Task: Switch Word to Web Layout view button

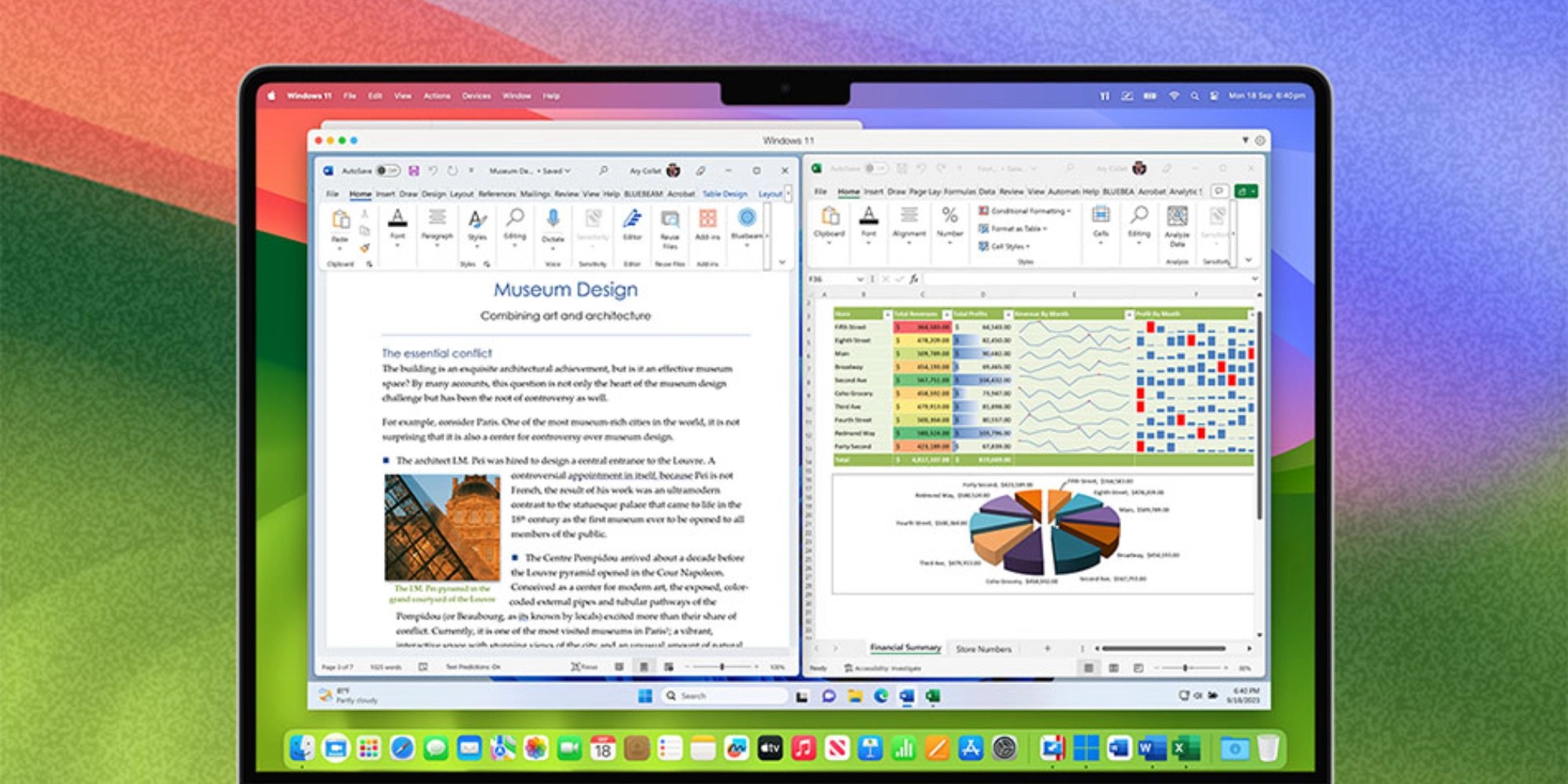Action: tap(669, 666)
